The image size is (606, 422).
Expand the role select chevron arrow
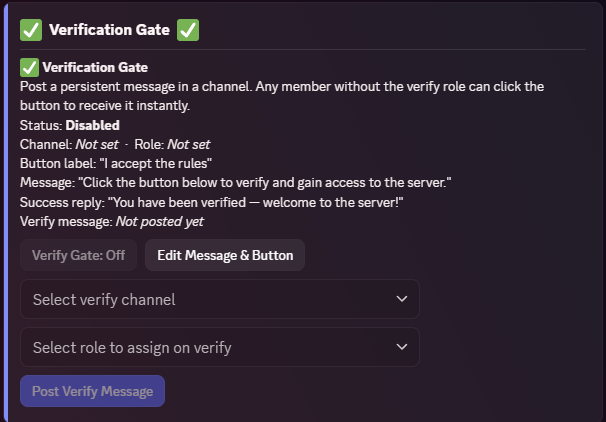pos(402,347)
